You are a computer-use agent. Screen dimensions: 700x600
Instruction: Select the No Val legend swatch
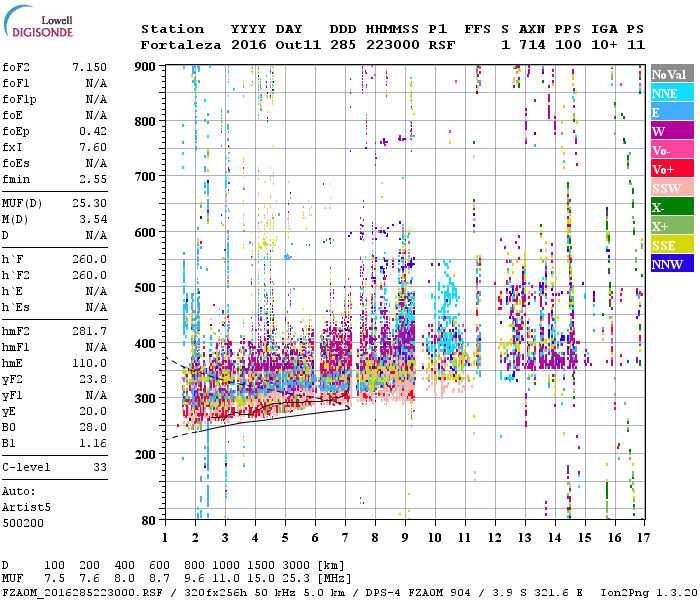point(672,74)
